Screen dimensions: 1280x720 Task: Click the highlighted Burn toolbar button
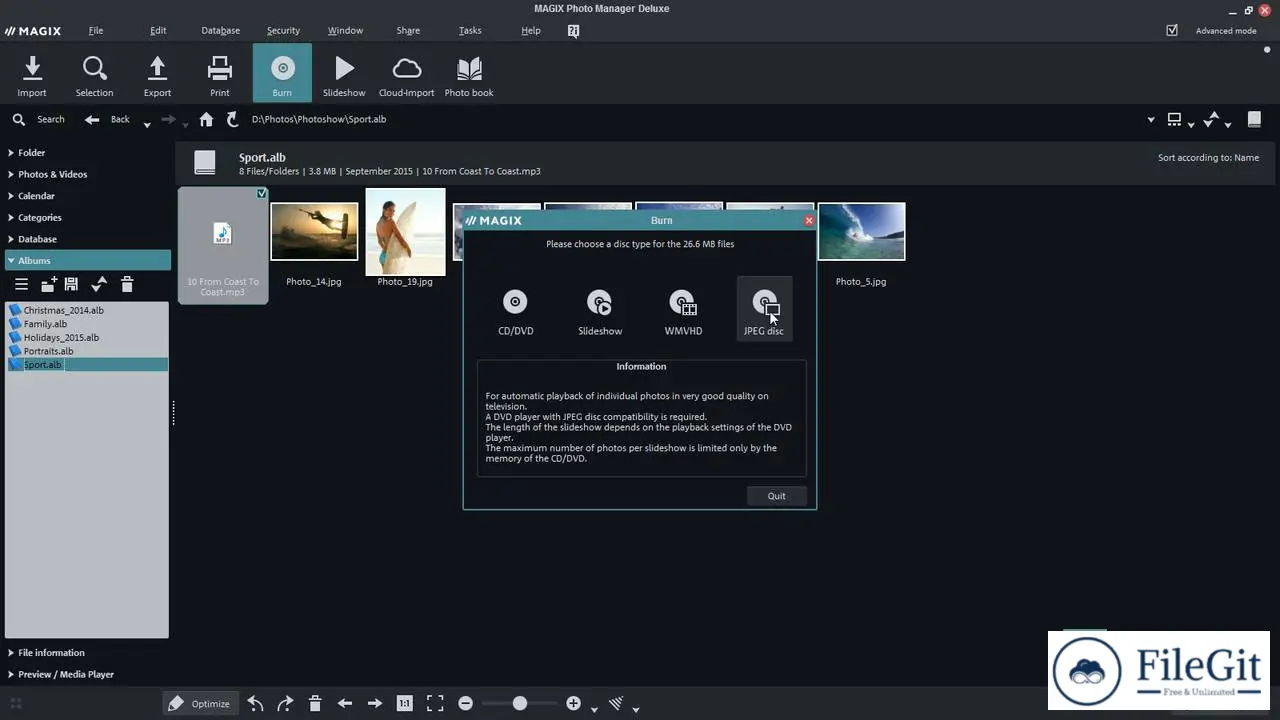[282, 74]
